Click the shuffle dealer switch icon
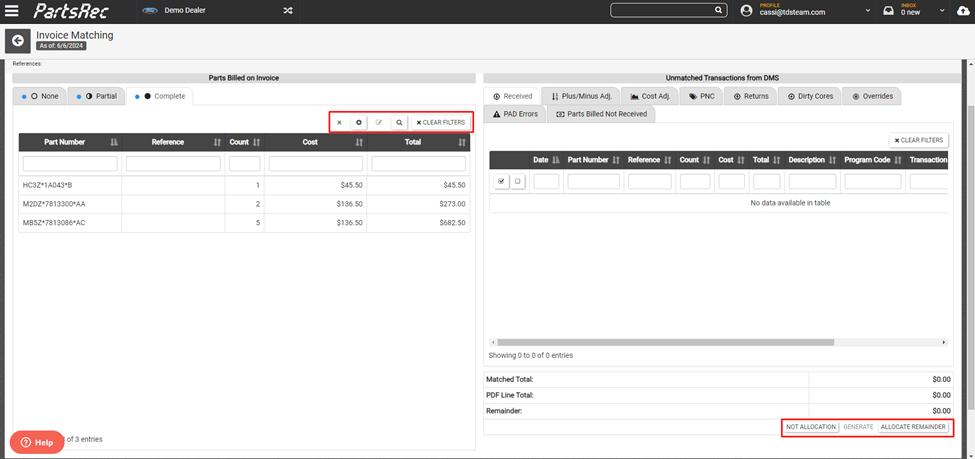 [288, 11]
